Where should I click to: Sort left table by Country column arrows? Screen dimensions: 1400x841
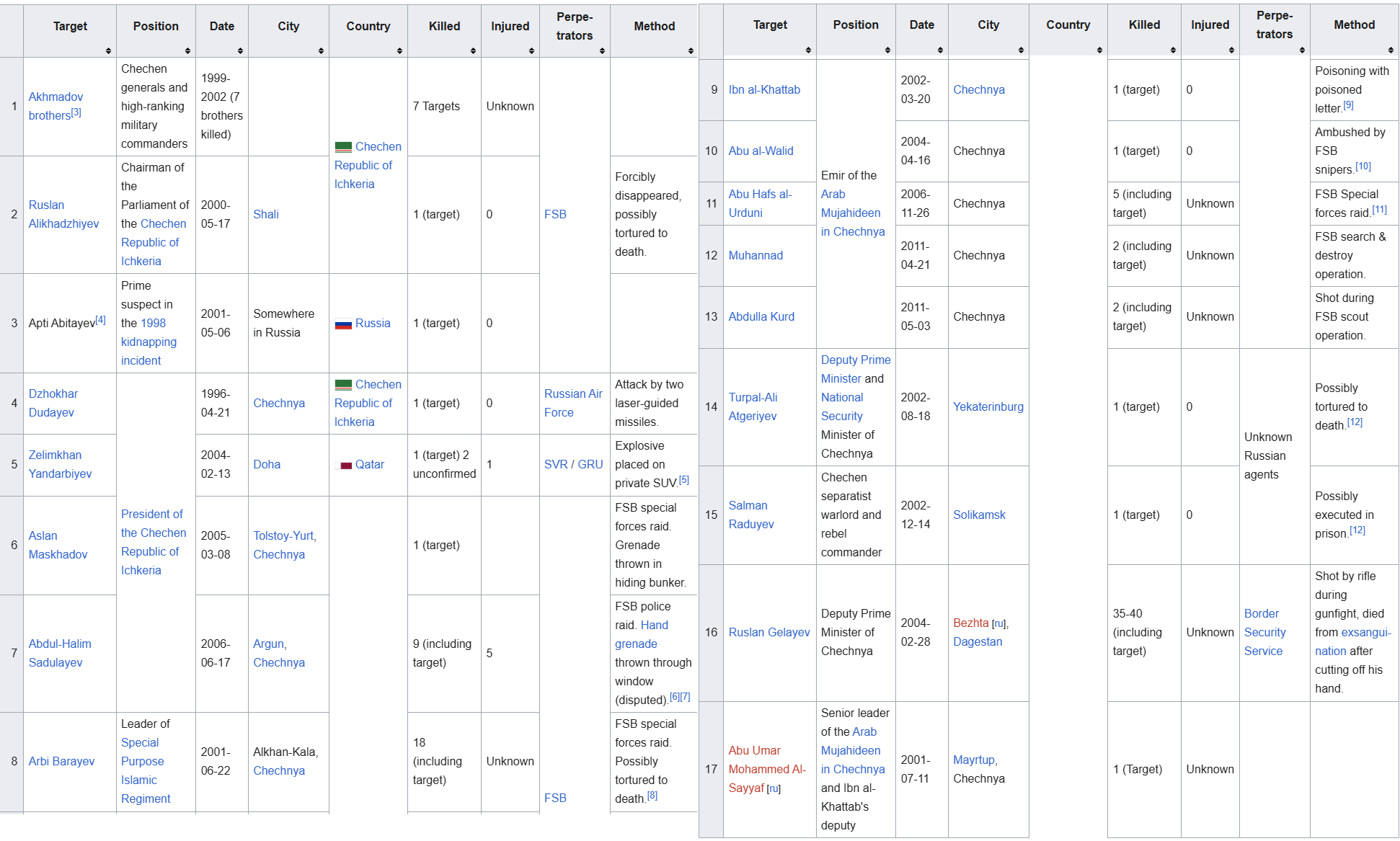click(399, 50)
